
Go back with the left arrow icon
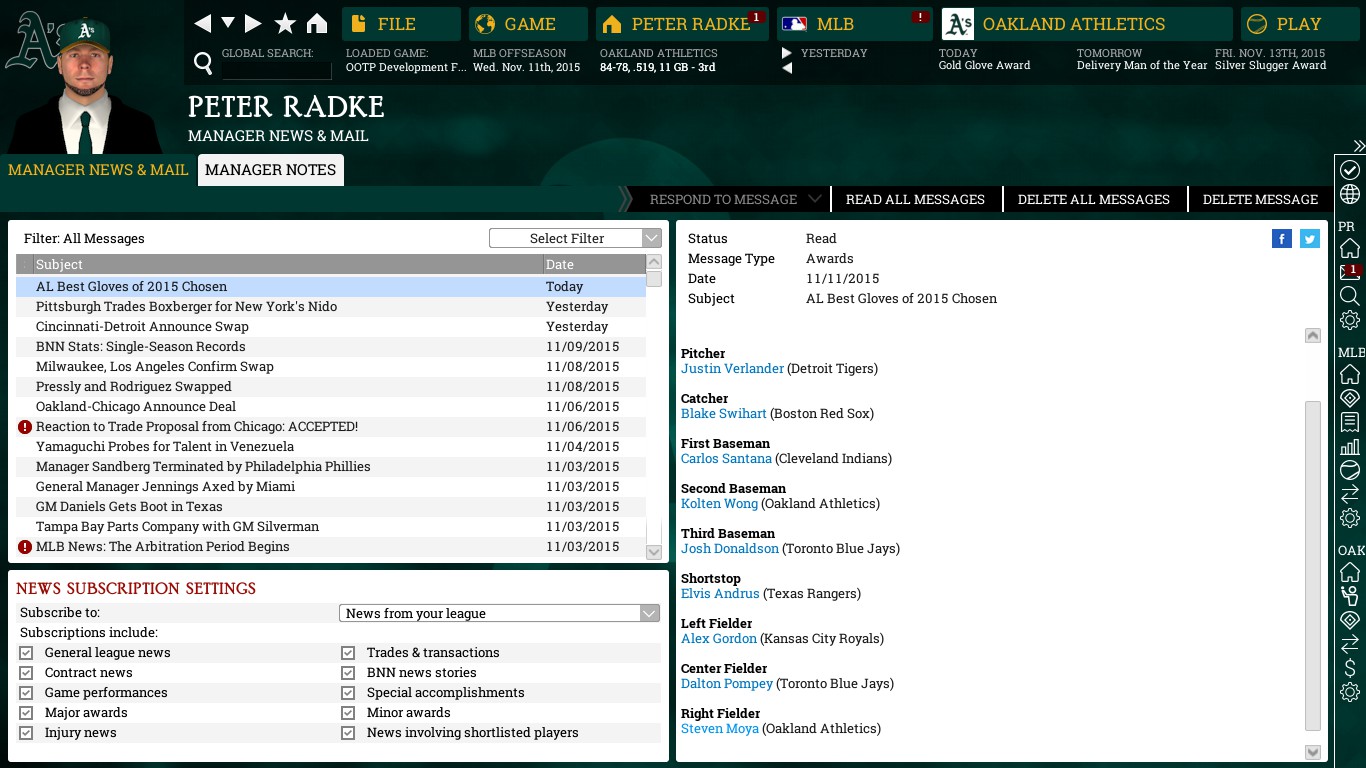[203, 23]
